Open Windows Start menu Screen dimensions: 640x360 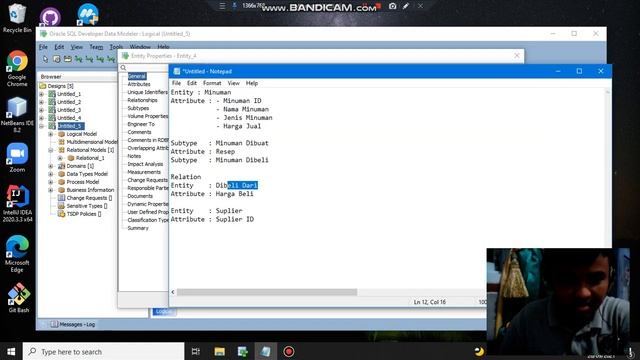click(x=11, y=351)
